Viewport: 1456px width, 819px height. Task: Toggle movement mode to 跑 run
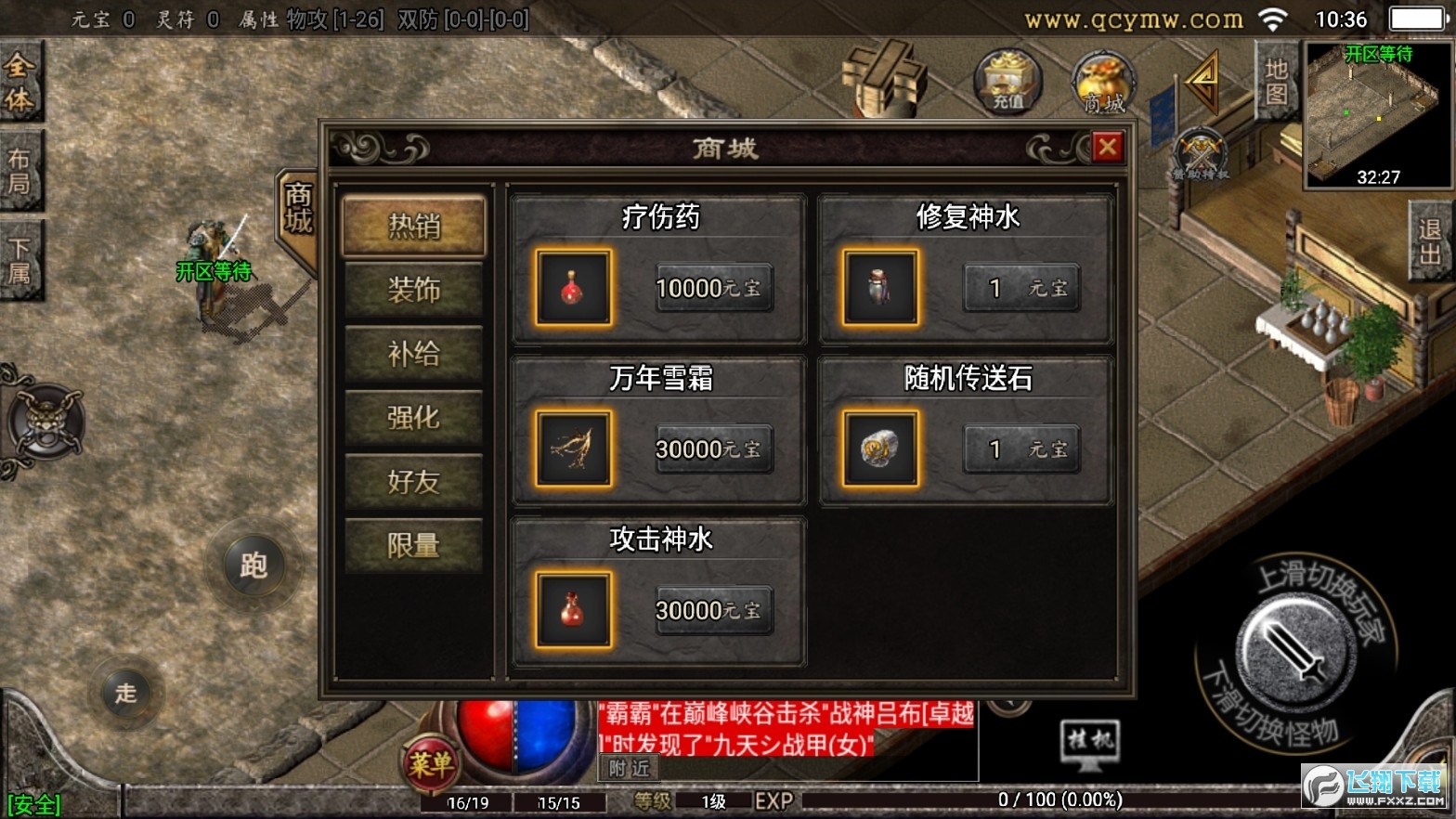coord(253,565)
